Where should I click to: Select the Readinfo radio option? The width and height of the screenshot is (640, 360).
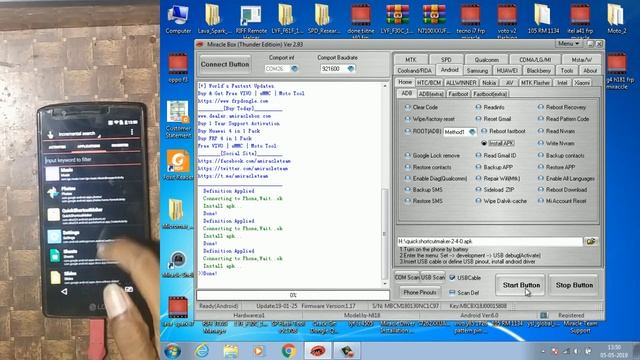click(x=490, y=107)
